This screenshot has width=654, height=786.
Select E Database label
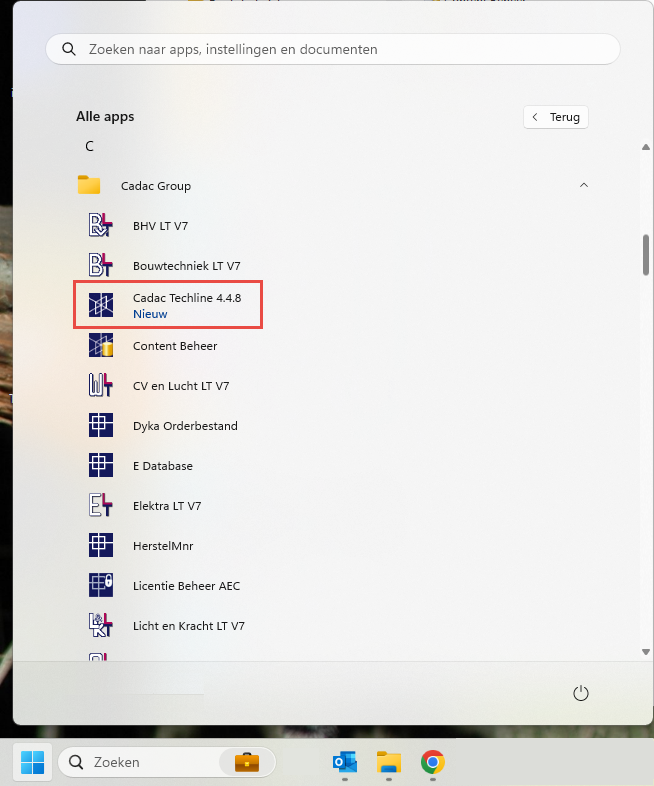163,466
